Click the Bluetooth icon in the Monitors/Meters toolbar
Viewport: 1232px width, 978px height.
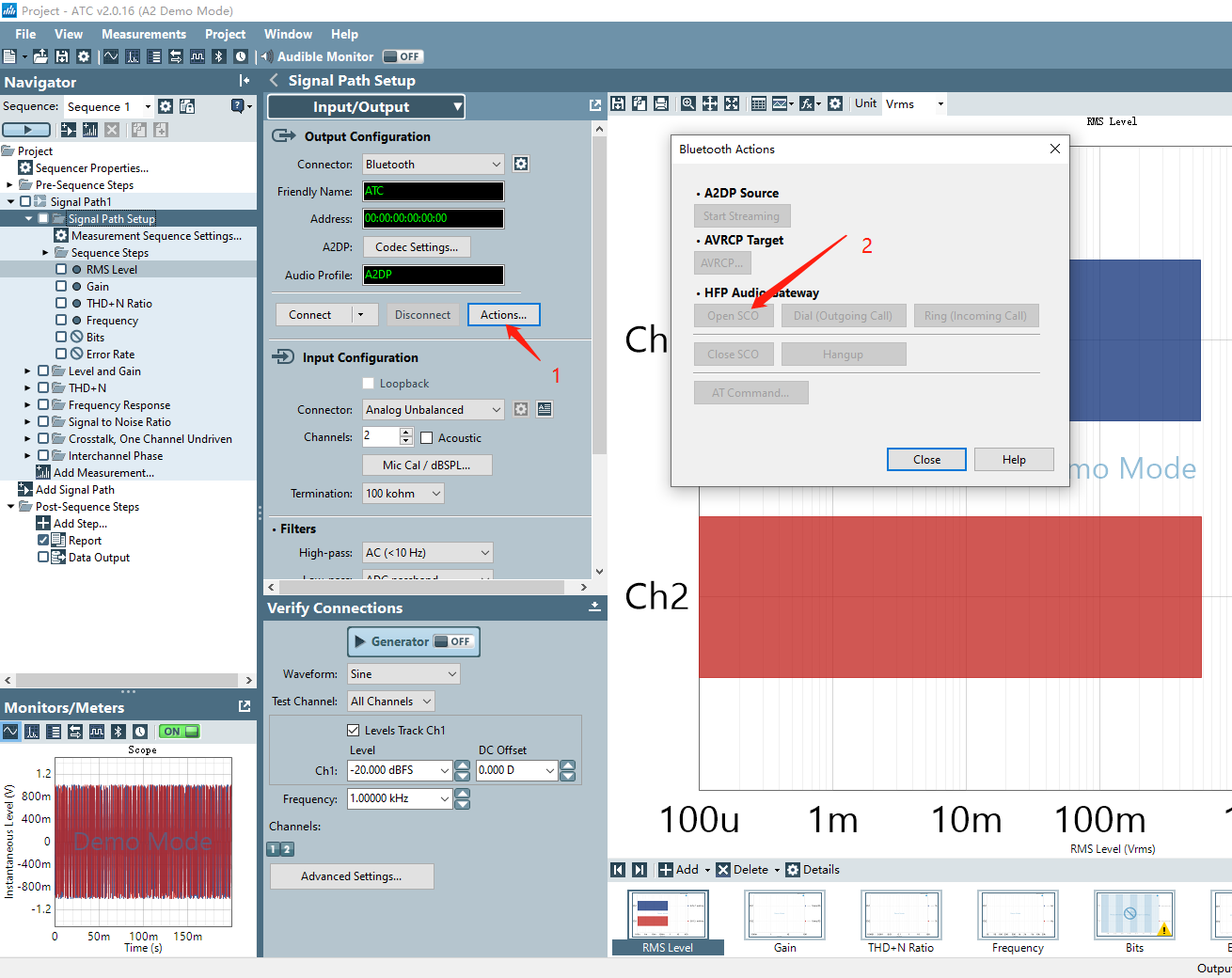coord(118,731)
